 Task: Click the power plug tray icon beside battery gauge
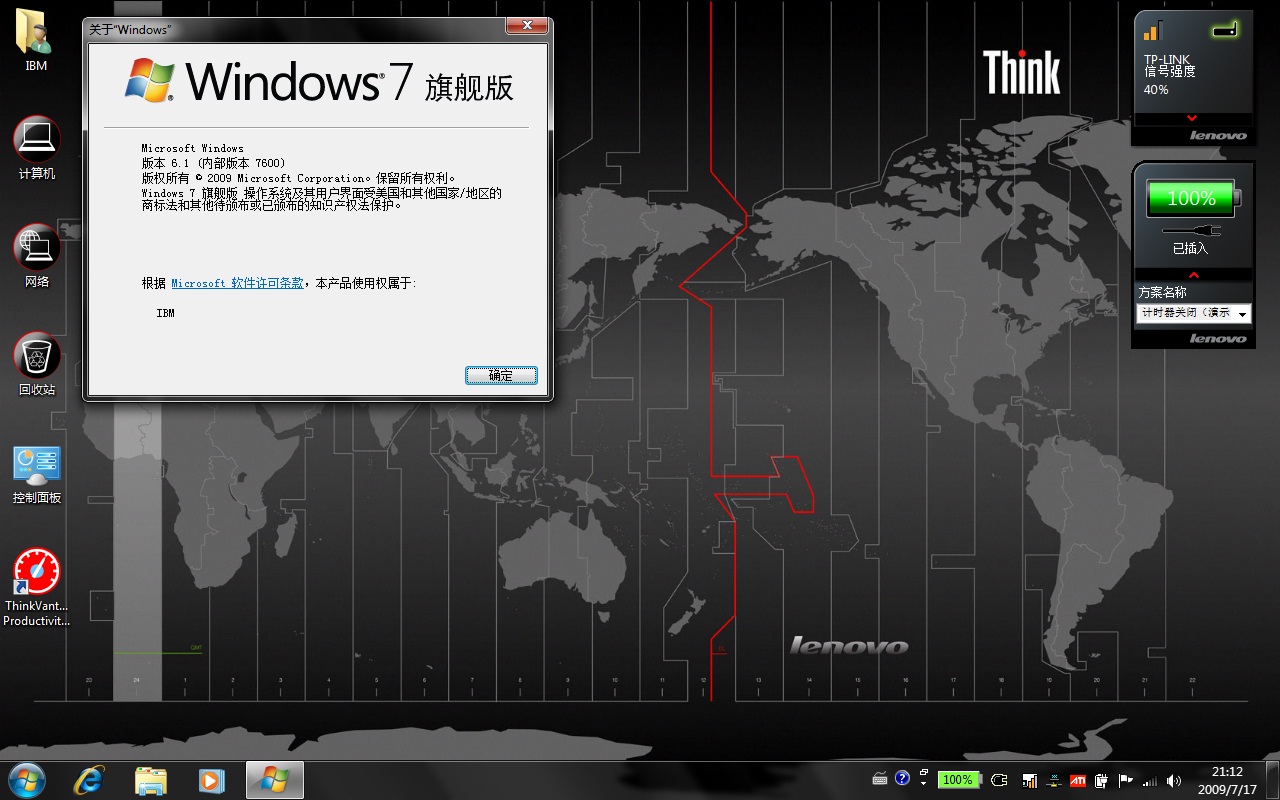pos(999,780)
